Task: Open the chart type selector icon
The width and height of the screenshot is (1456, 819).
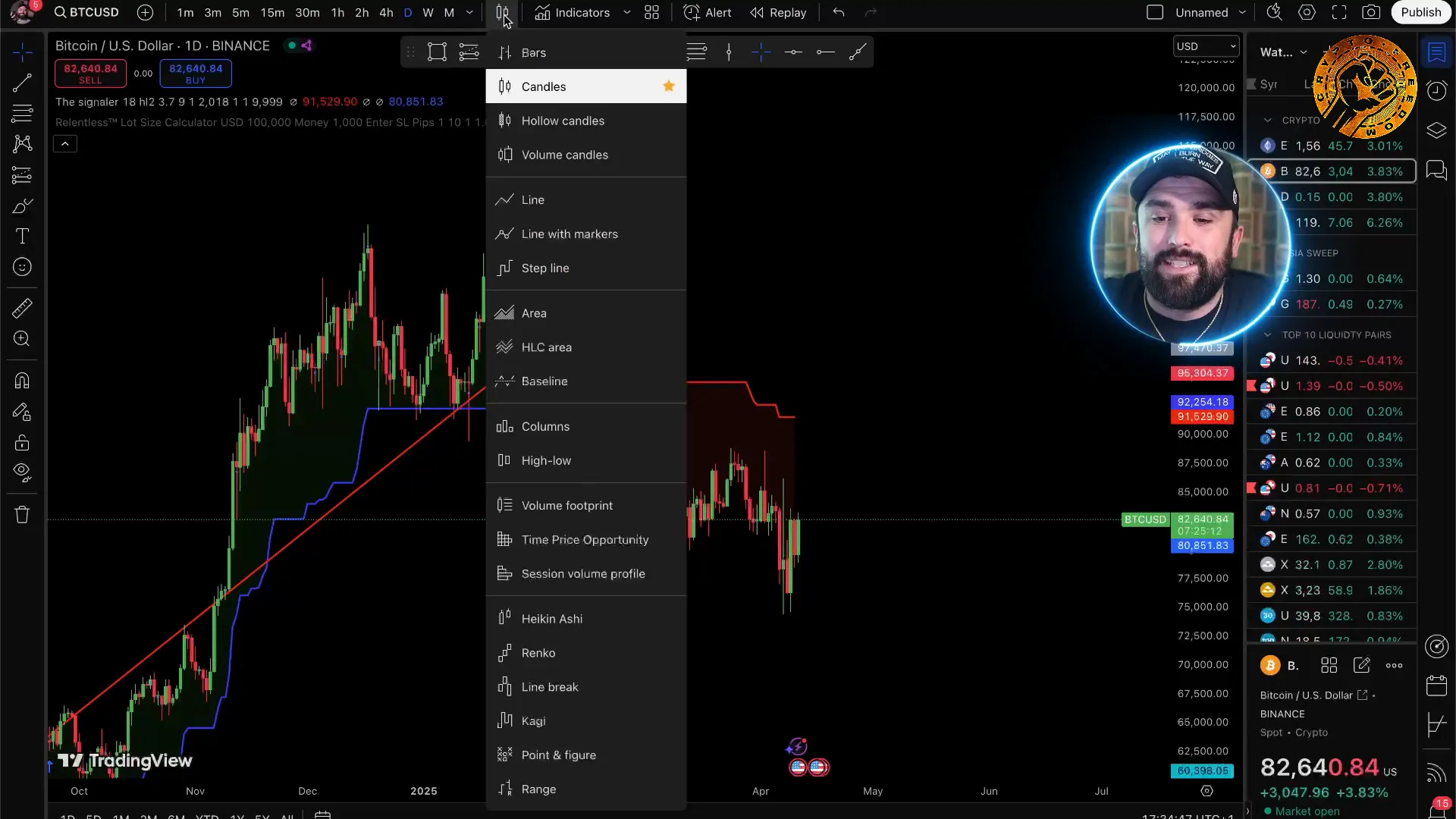Action: 502,13
